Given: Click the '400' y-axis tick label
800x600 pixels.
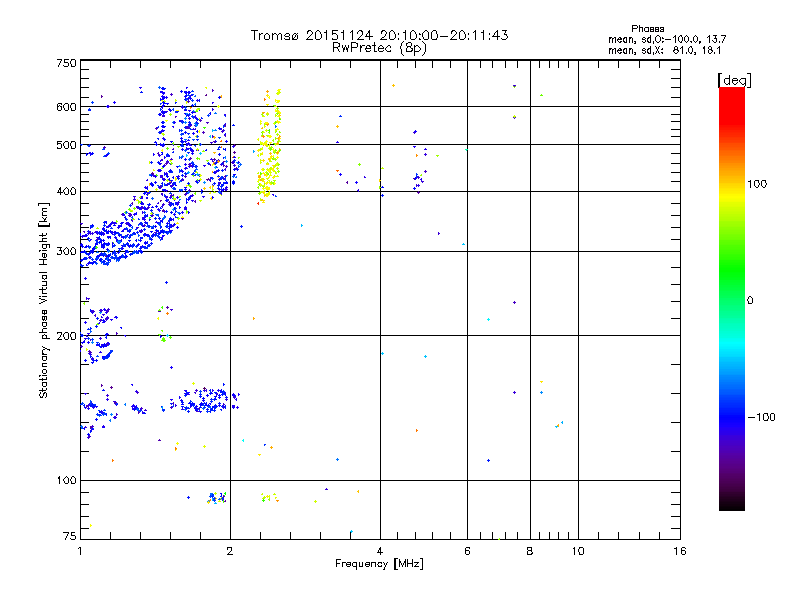Looking at the screenshot, I should click(66, 191).
